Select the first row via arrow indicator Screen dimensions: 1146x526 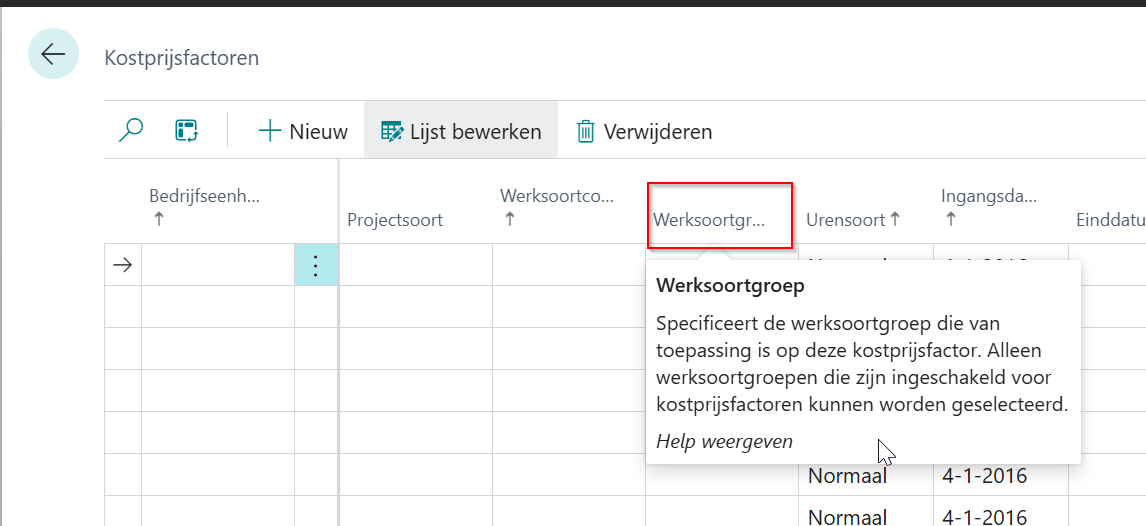click(122, 265)
